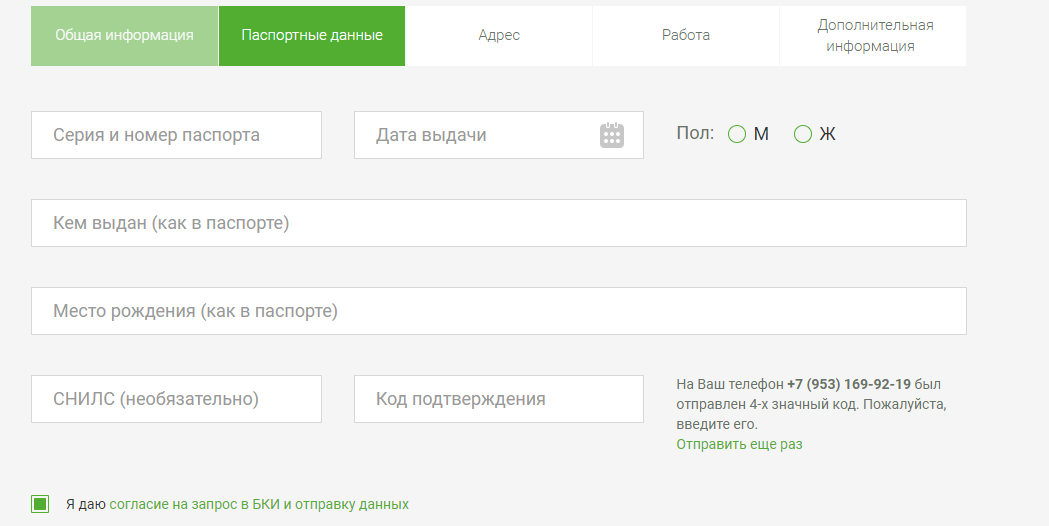Untick the green consent checkbox
The image size is (1049, 526).
pyautogui.click(x=40, y=504)
